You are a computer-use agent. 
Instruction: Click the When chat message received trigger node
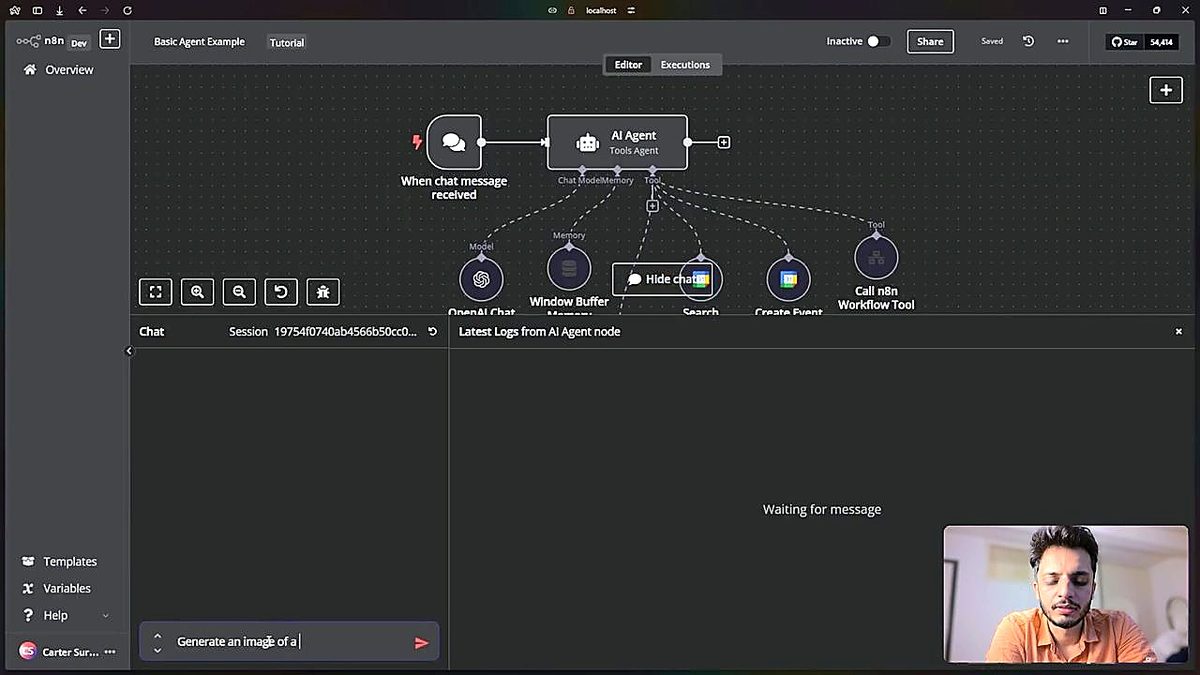(x=454, y=142)
